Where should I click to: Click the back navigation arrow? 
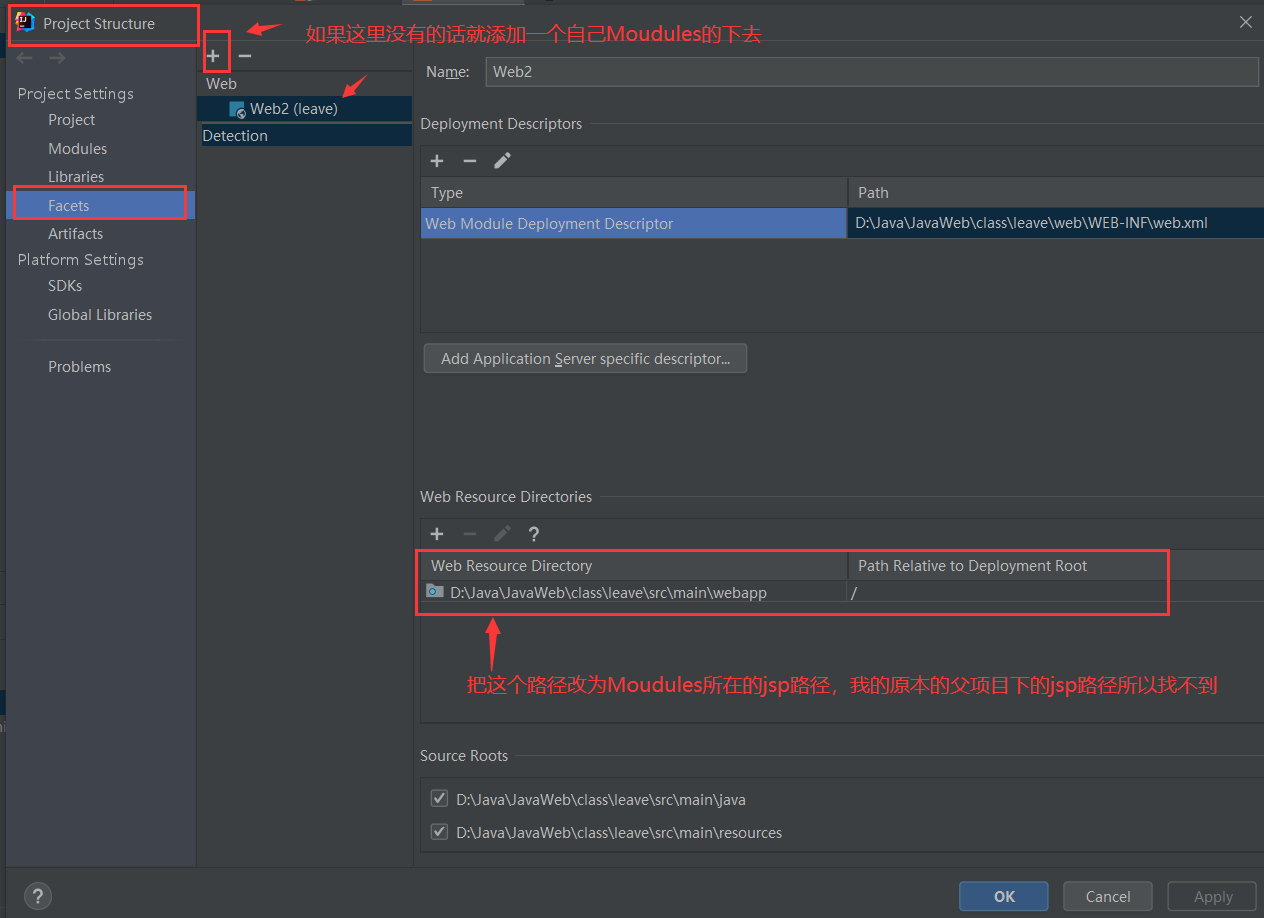point(24,57)
